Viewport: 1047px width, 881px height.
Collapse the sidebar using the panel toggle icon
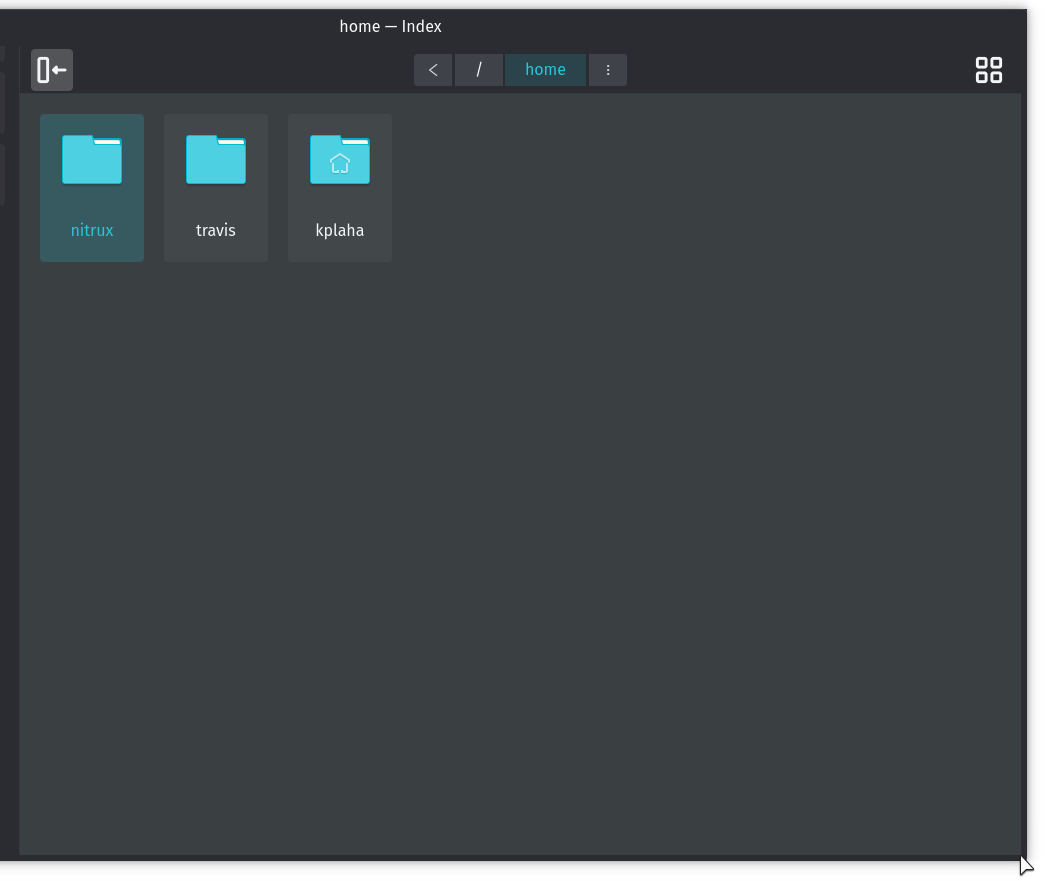[x=51, y=69]
